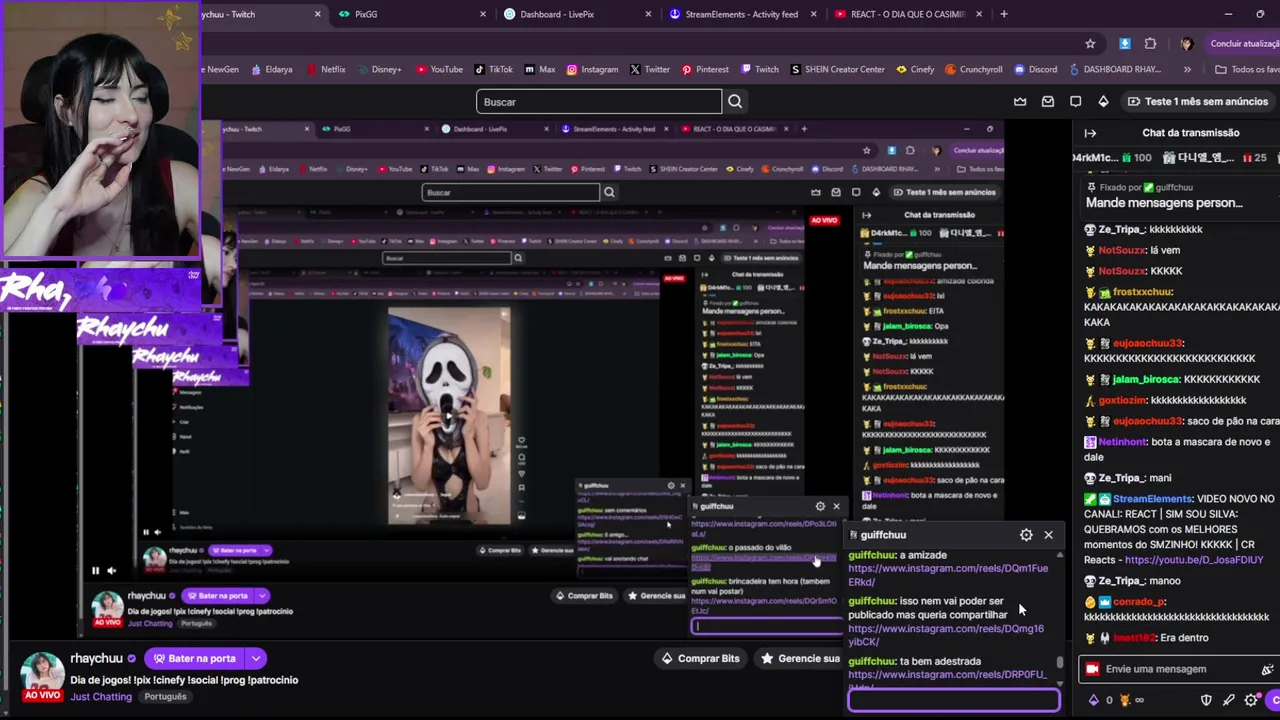Open the browser extensions puzzle icon

(1150, 44)
